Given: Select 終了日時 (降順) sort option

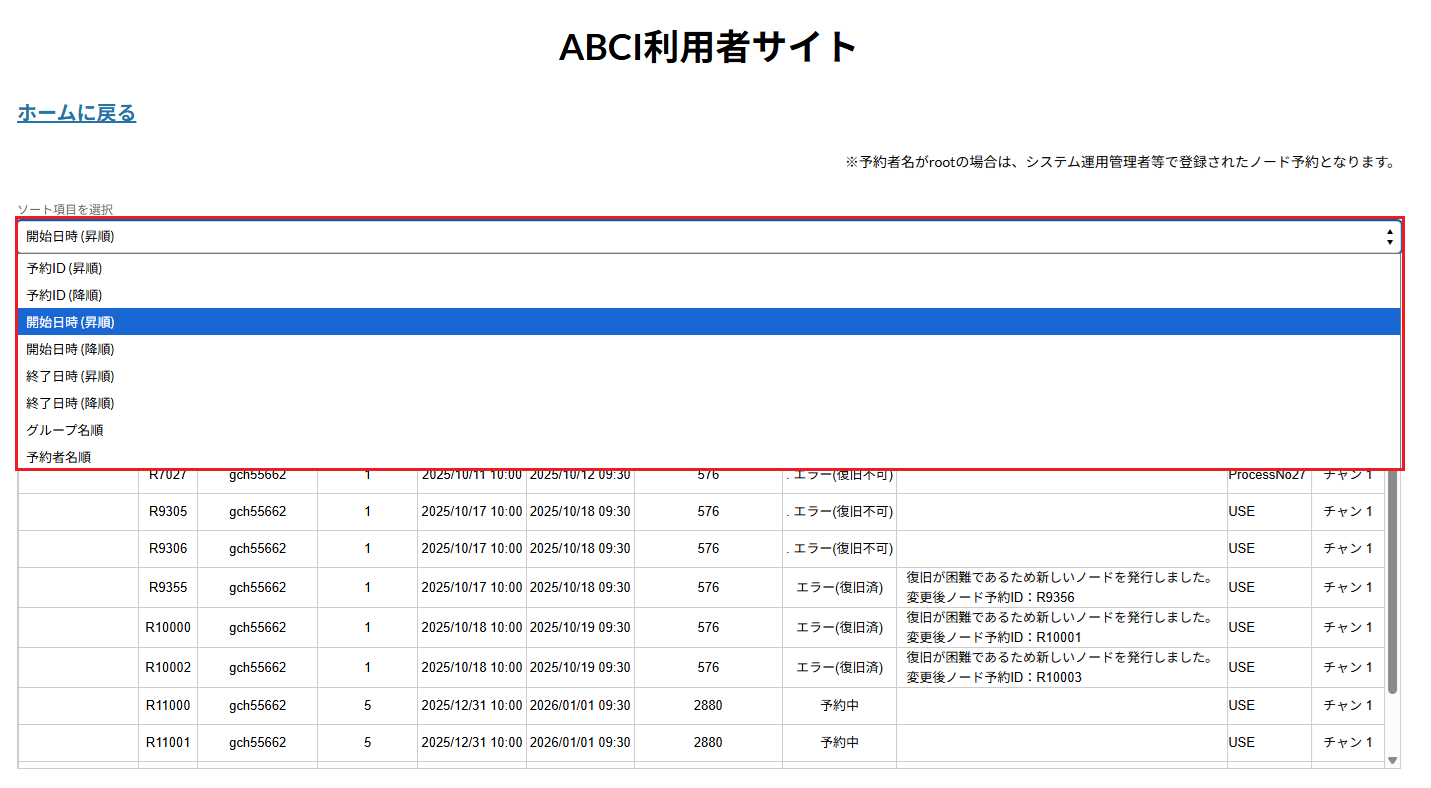Looking at the screenshot, I should coord(70,403).
